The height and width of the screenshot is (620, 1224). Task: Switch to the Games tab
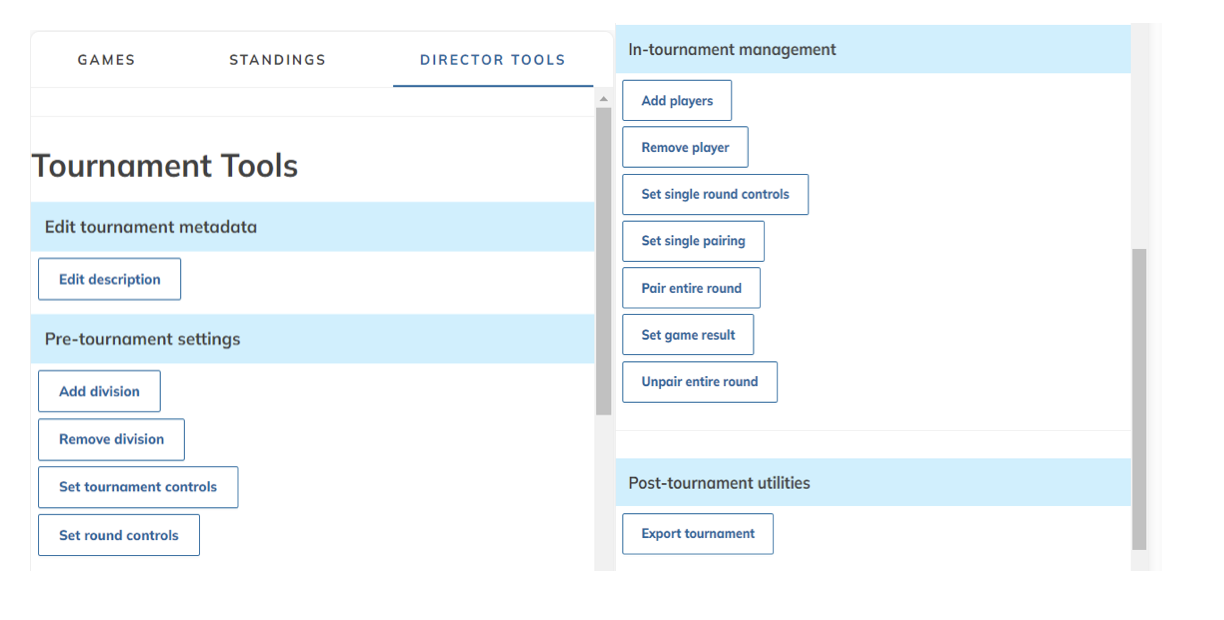[106, 60]
